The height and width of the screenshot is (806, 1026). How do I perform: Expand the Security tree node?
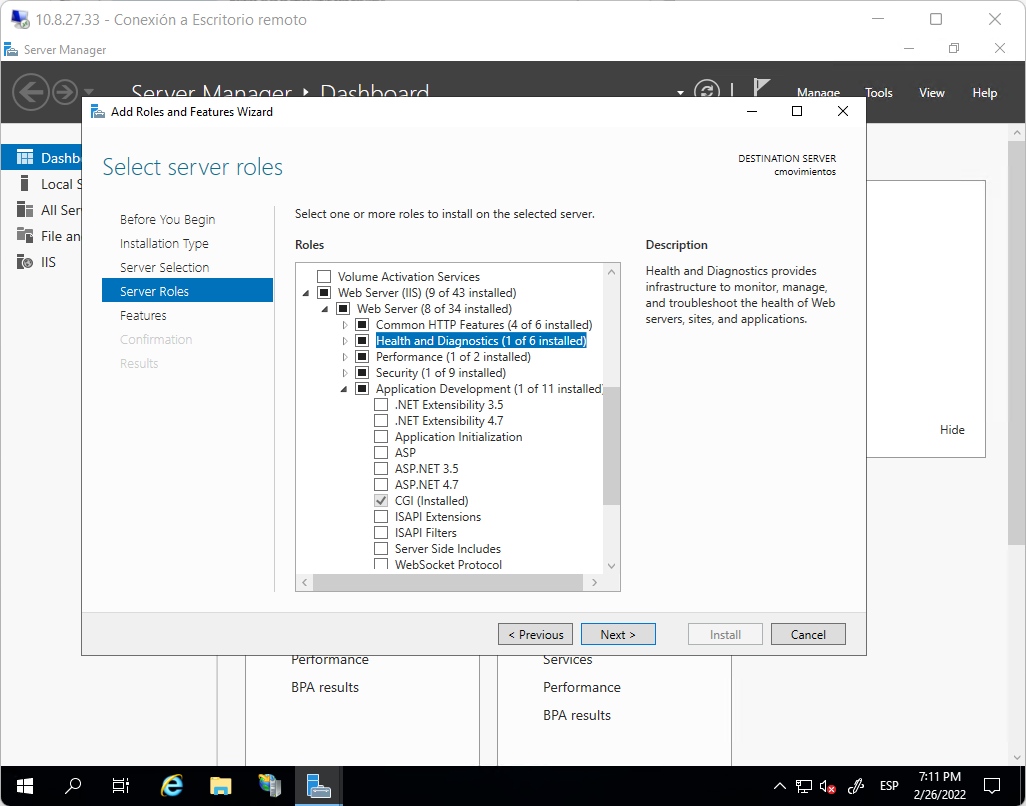pos(343,372)
